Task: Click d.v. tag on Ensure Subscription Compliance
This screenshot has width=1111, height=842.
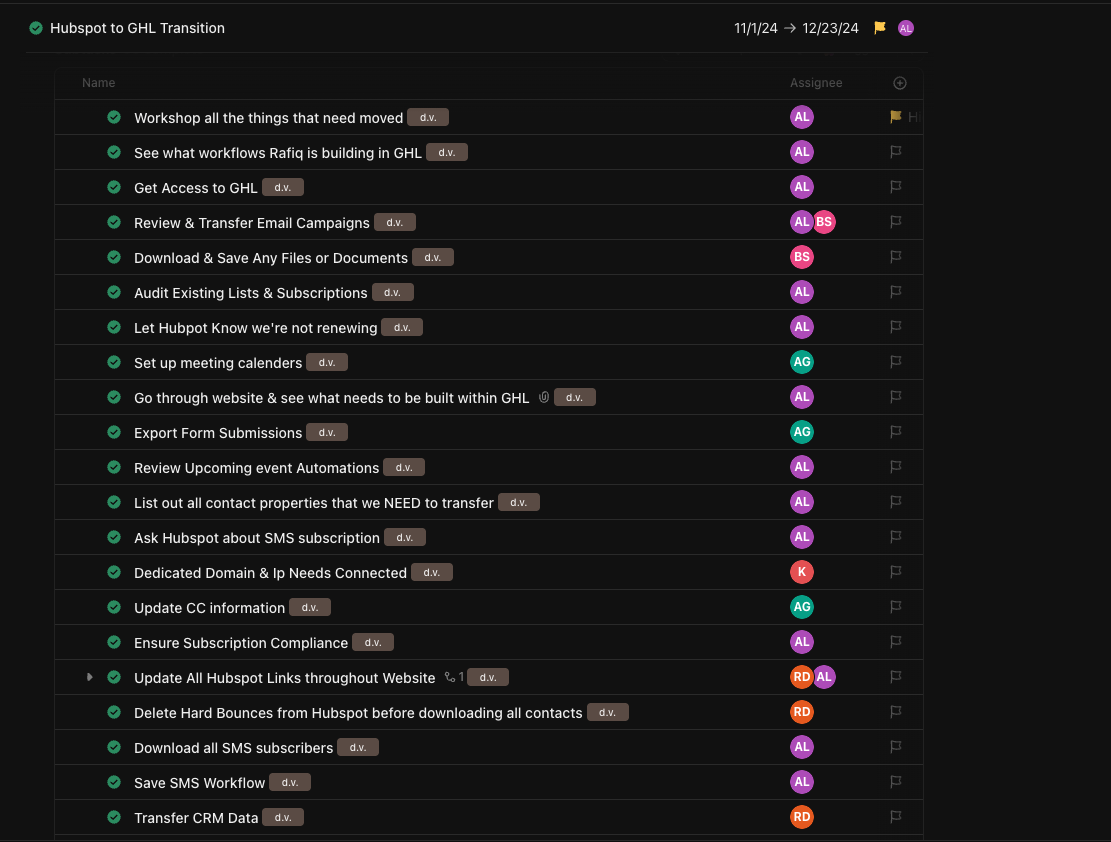Action: [x=373, y=642]
